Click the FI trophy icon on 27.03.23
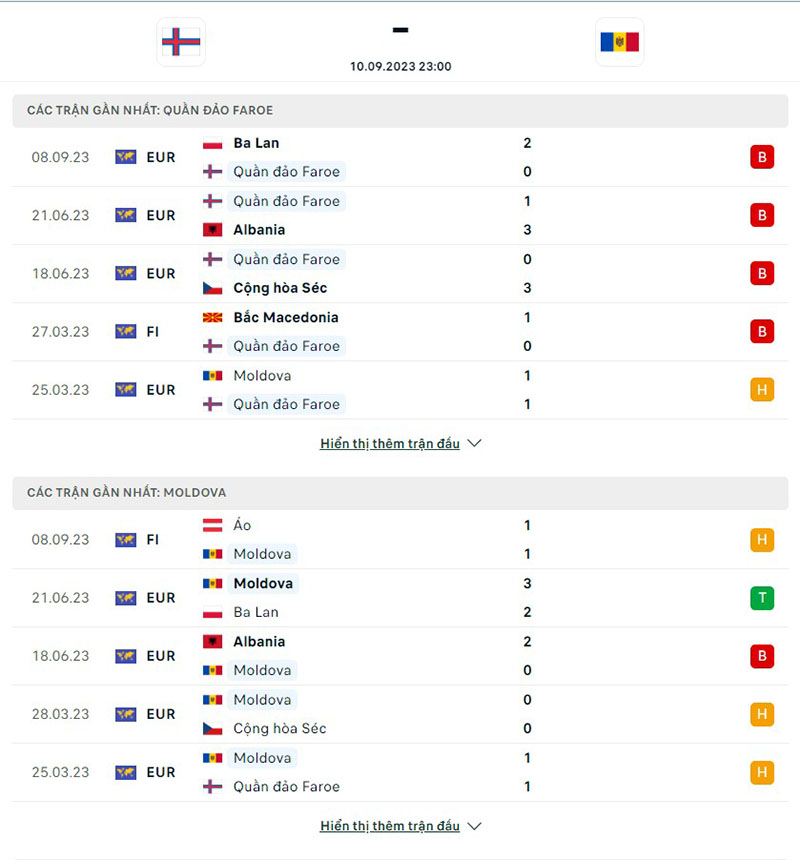 (x=128, y=331)
